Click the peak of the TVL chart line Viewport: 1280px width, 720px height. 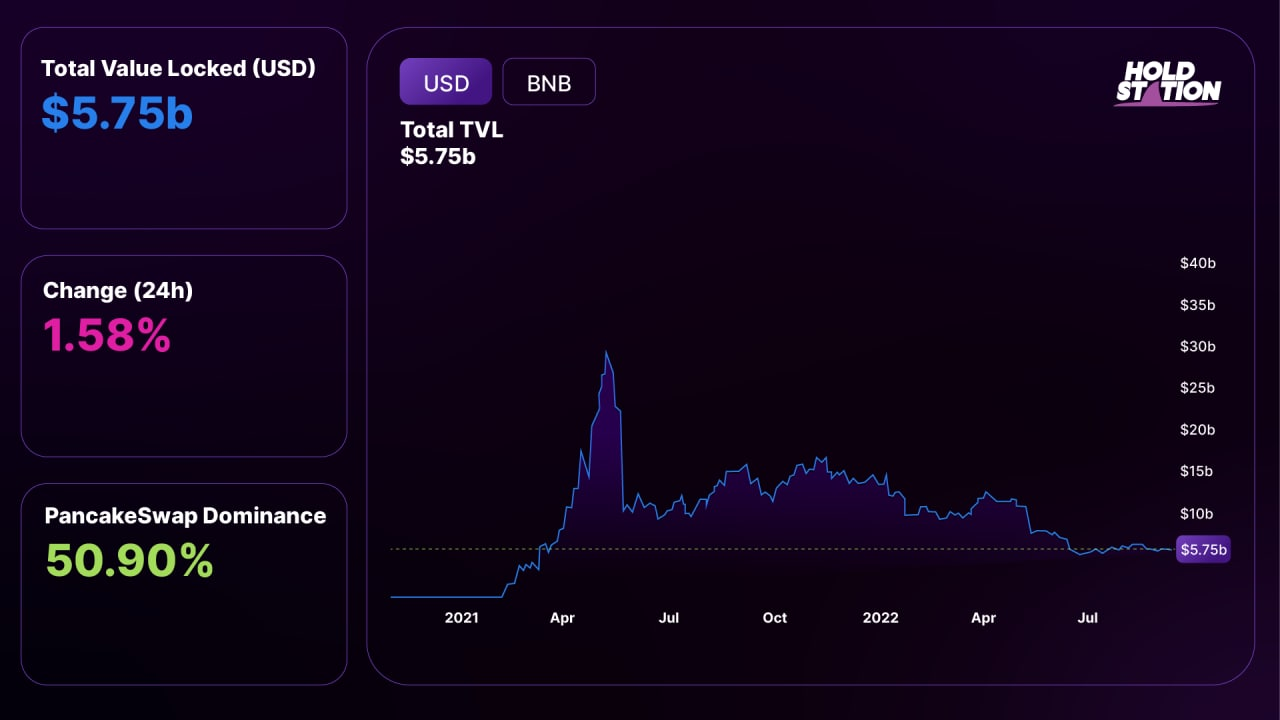coord(606,352)
